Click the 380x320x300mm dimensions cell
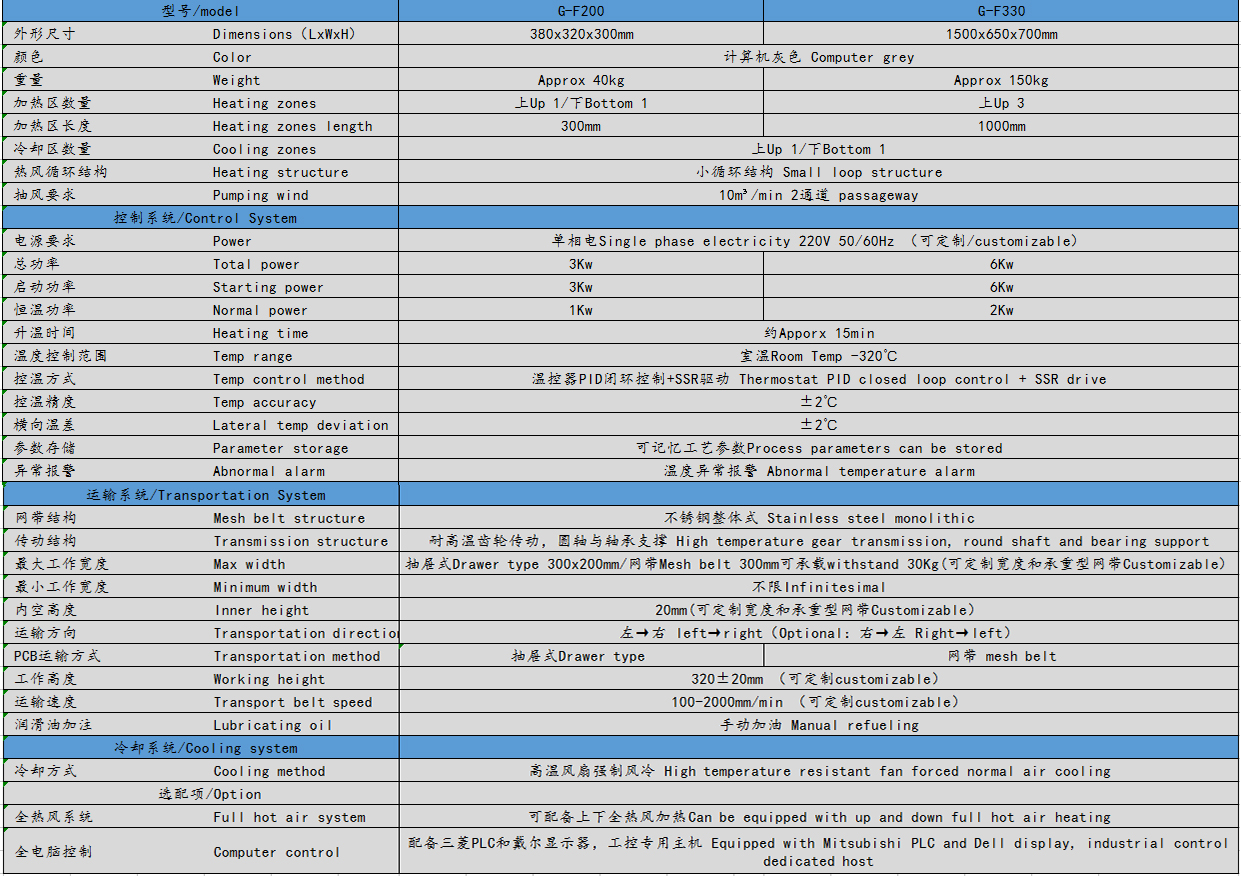The image size is (1241, 876). point(580,34)
